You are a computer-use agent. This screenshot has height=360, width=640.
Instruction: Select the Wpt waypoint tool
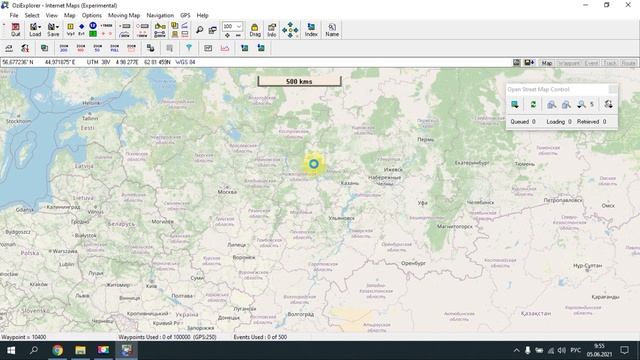[70, 30]
